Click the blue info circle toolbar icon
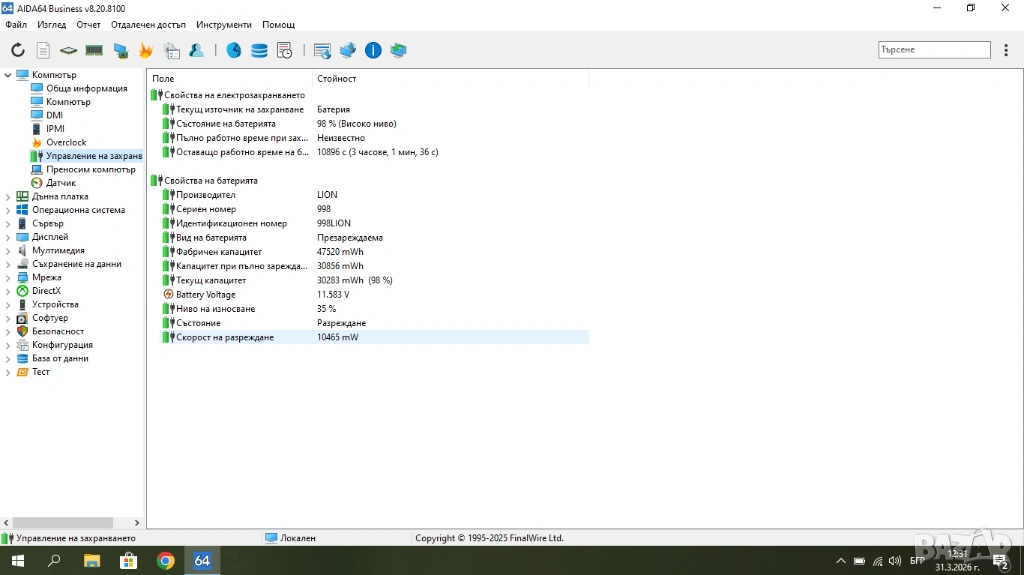 pos(373,50)
